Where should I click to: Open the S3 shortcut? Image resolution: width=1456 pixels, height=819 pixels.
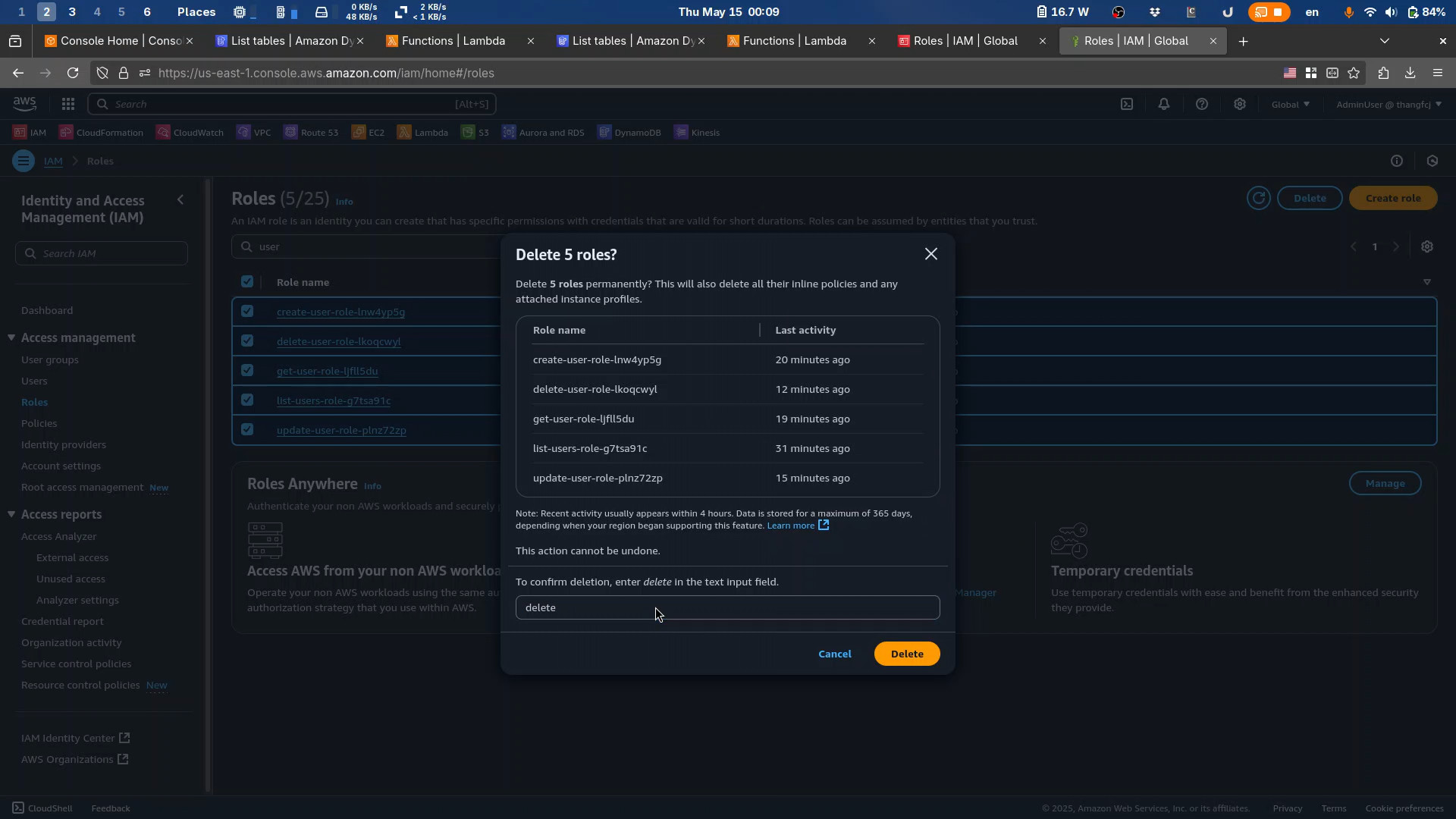(475, 133)
